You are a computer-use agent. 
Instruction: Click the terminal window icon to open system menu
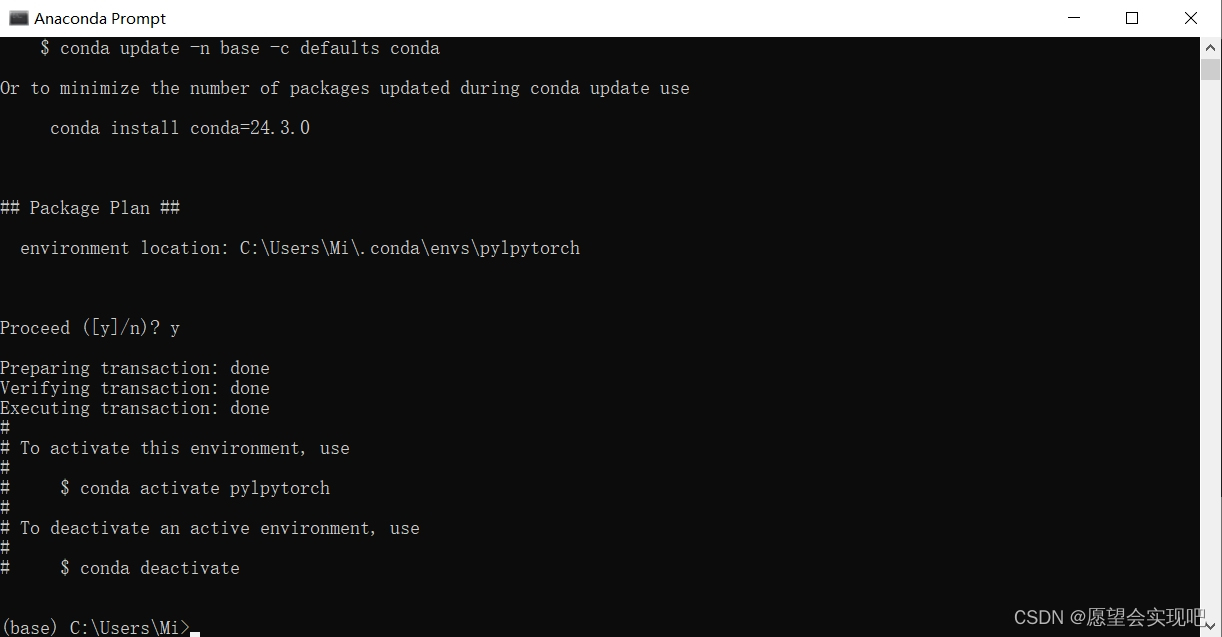click(x=19, y=17)
